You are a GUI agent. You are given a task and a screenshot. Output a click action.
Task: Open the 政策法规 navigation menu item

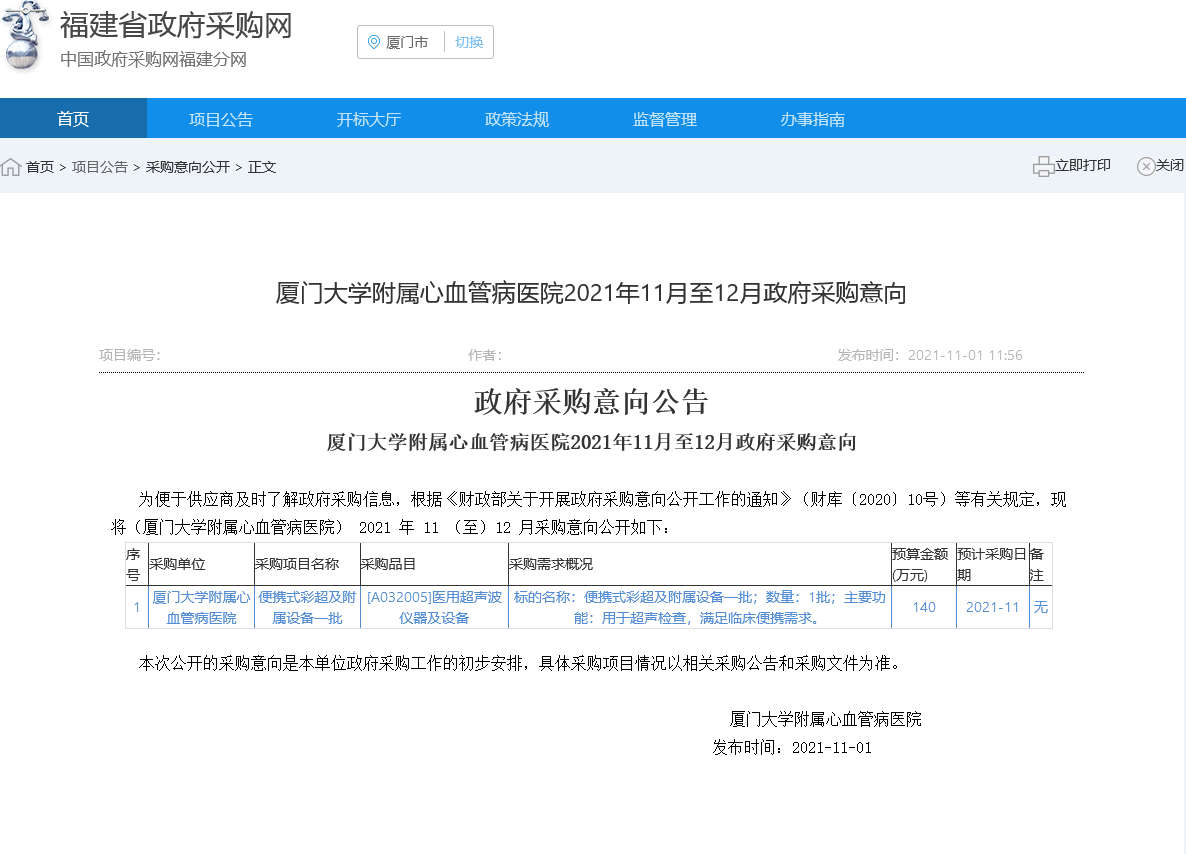[x=516, y=118]
